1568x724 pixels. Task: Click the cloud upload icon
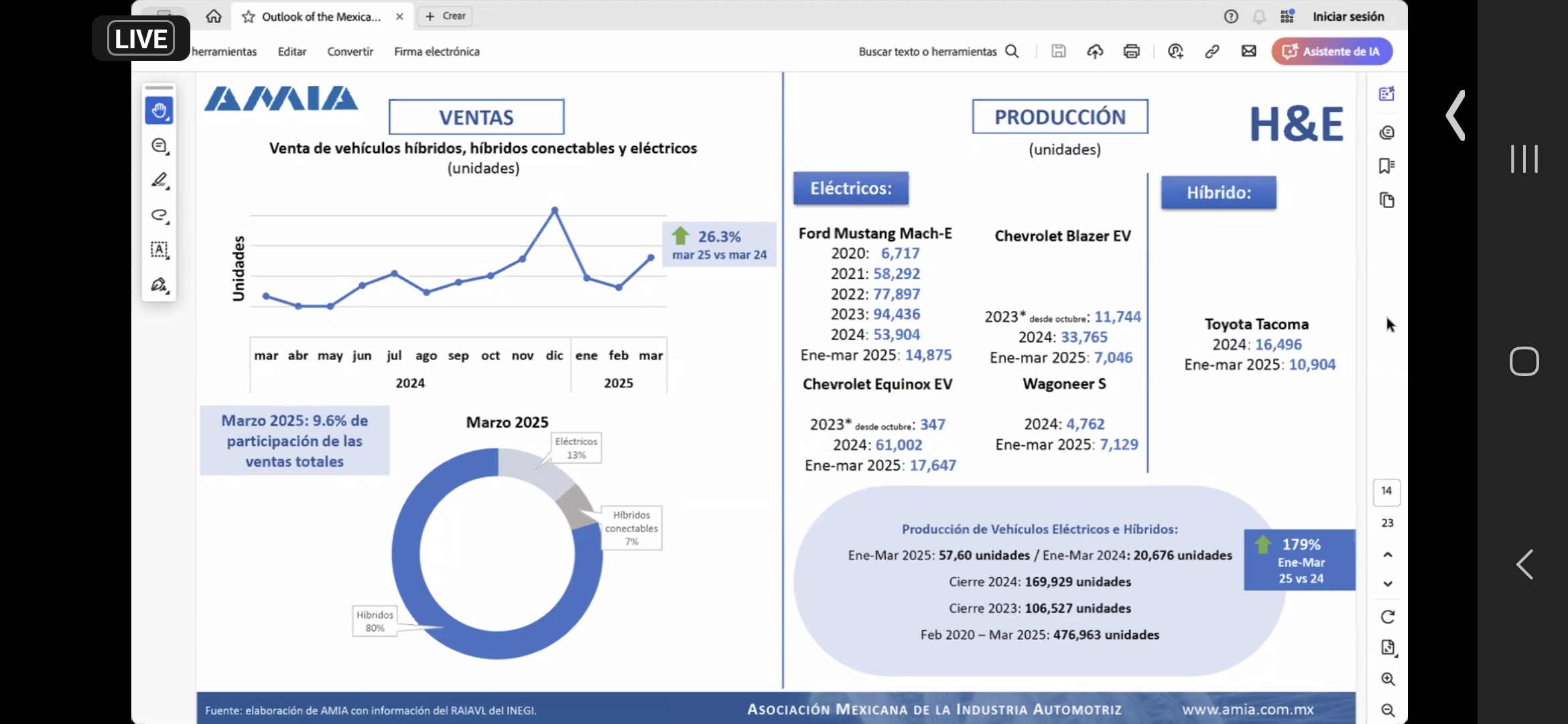coord(1095,52)
